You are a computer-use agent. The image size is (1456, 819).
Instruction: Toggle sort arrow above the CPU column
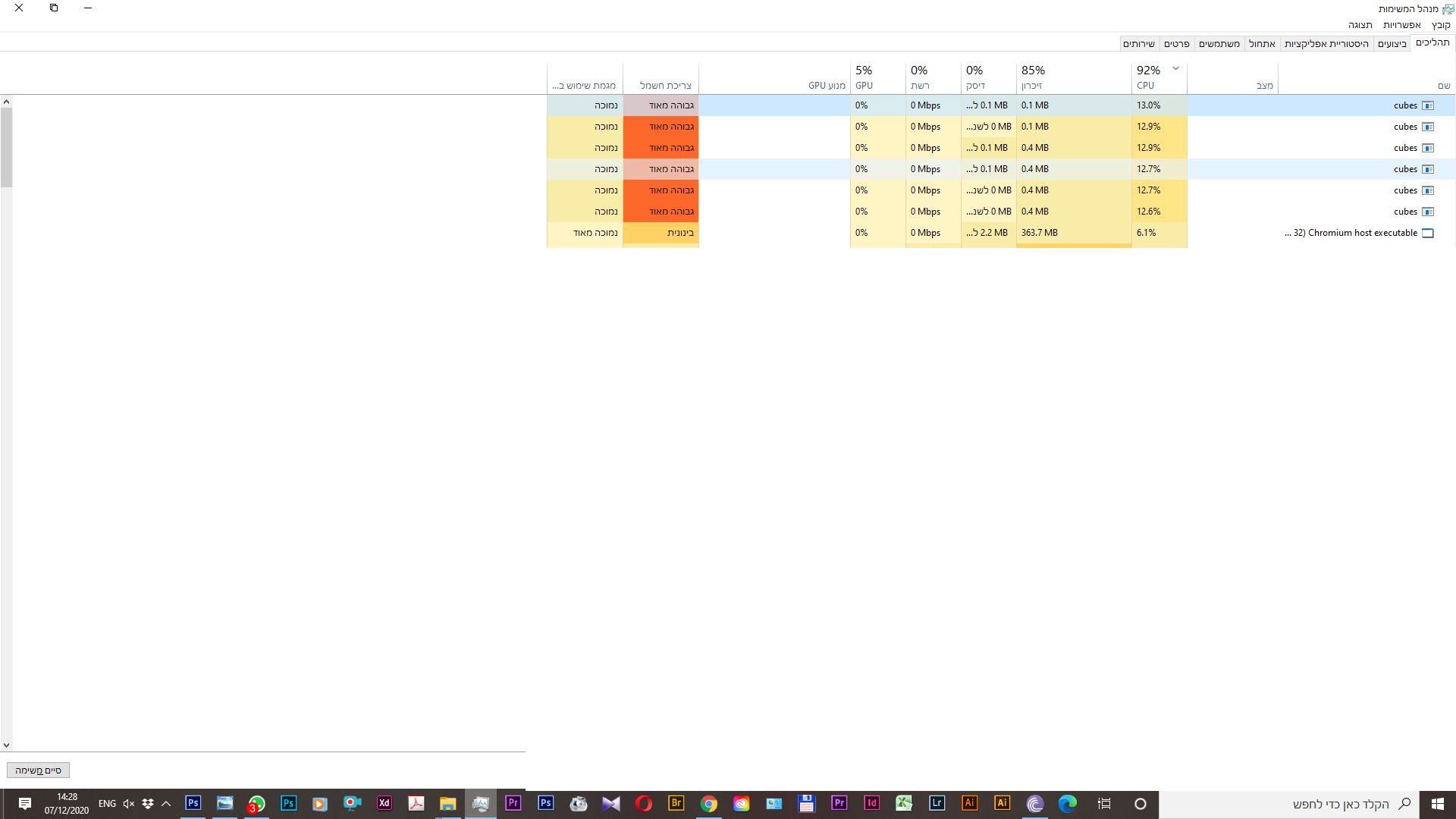(x=1175, y=68)
